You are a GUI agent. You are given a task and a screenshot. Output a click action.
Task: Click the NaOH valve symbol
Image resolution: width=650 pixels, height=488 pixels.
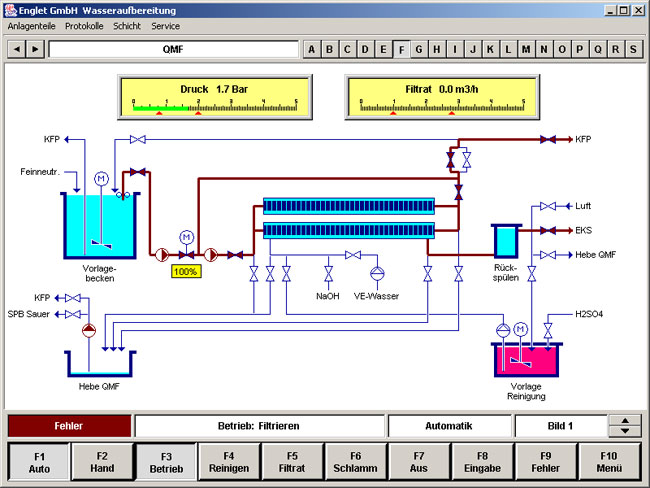click(x=328, y=273)
